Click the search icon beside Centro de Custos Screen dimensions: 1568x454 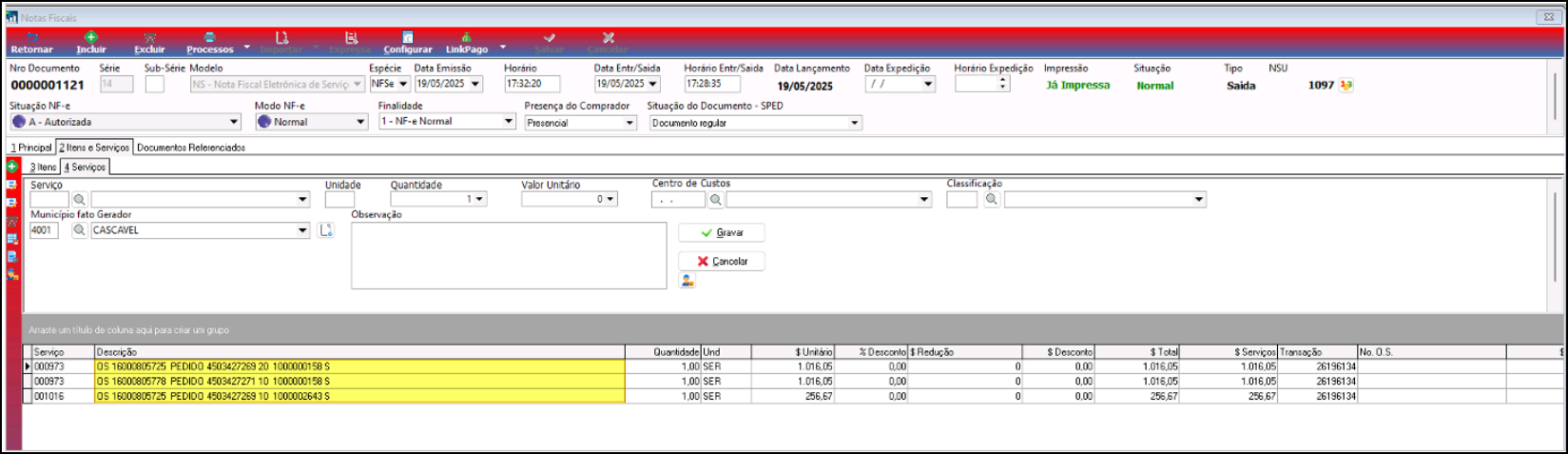pyautogui.click(x=716, y=200)
